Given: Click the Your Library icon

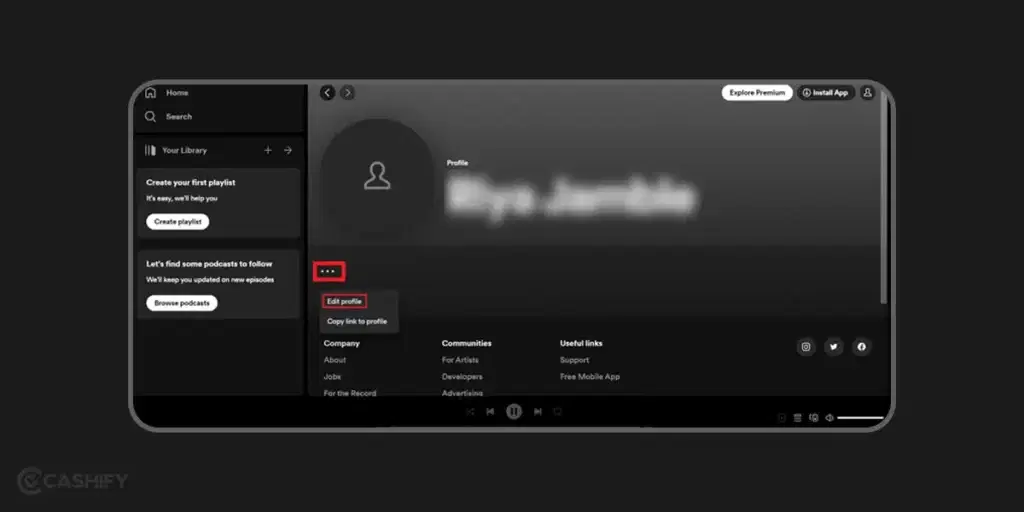Looking at the screenshot, I should tap(150, 150).
